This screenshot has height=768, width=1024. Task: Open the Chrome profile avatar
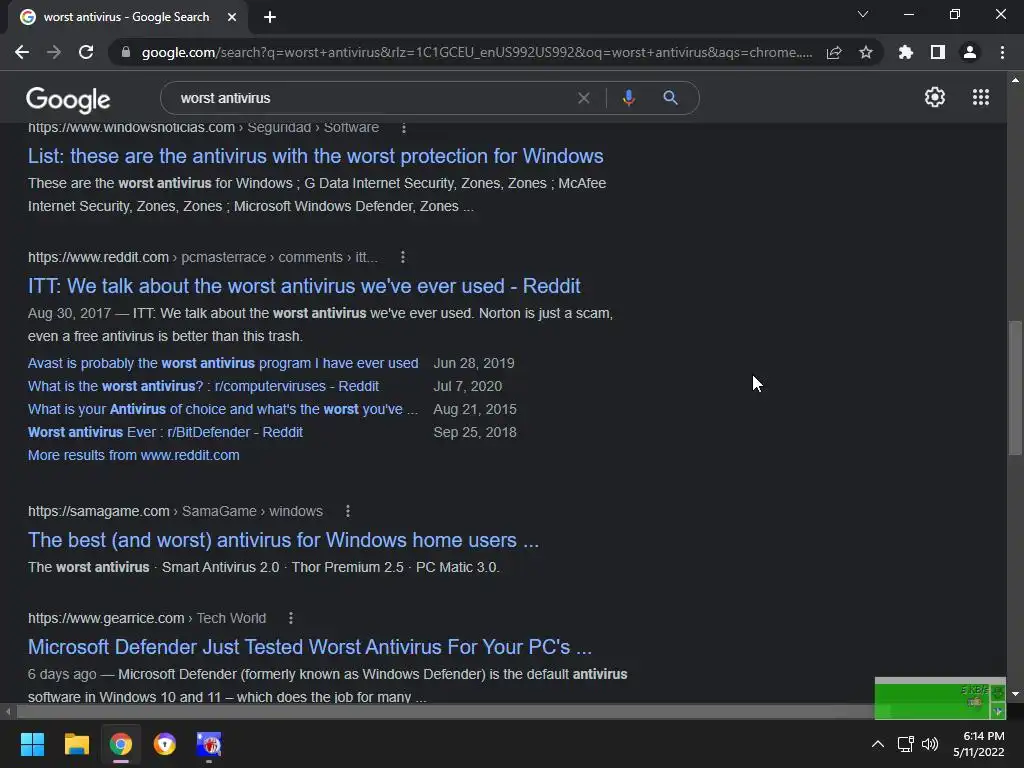pyautogui.click(x=970, y=52)
